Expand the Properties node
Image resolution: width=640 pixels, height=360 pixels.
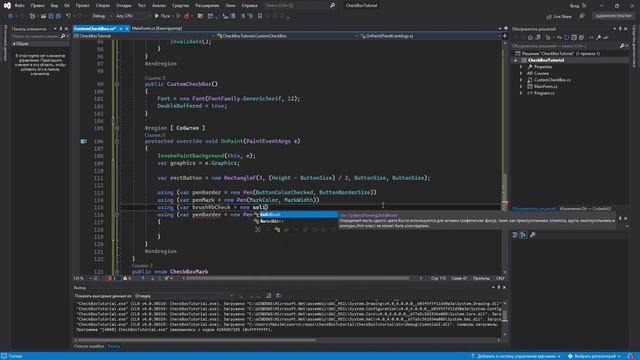pos(521,67)
